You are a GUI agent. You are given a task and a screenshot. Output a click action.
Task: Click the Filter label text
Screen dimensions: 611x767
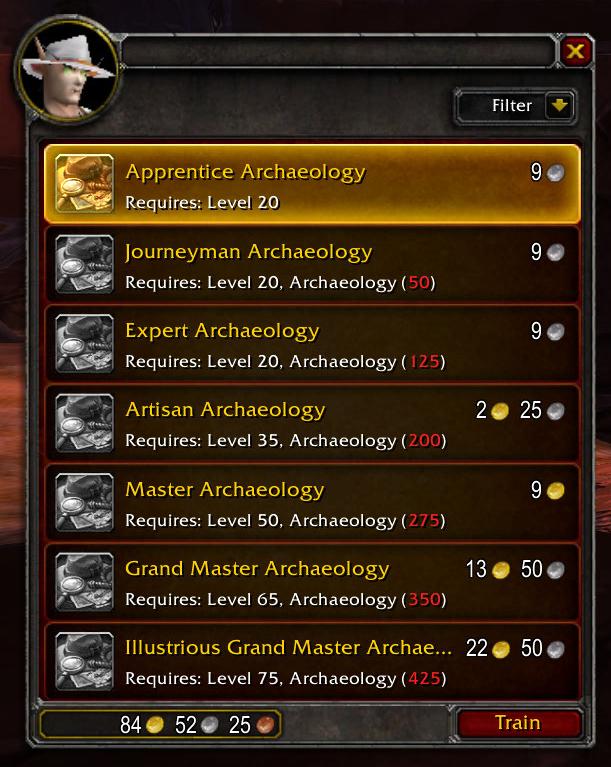tap(512, 106)
